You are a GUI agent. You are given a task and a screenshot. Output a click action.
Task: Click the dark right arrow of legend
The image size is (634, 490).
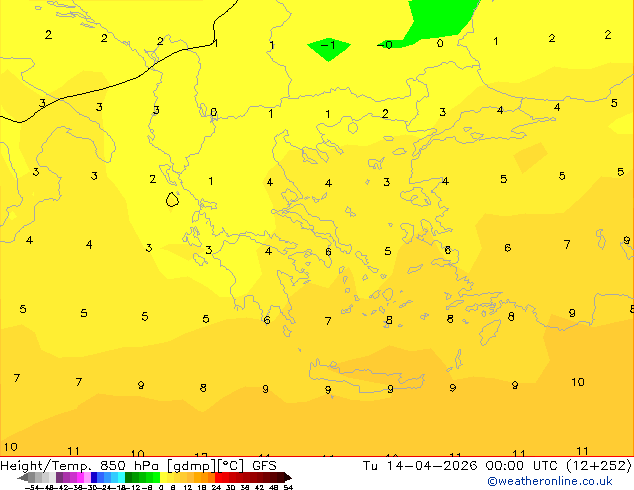point(288,478)
